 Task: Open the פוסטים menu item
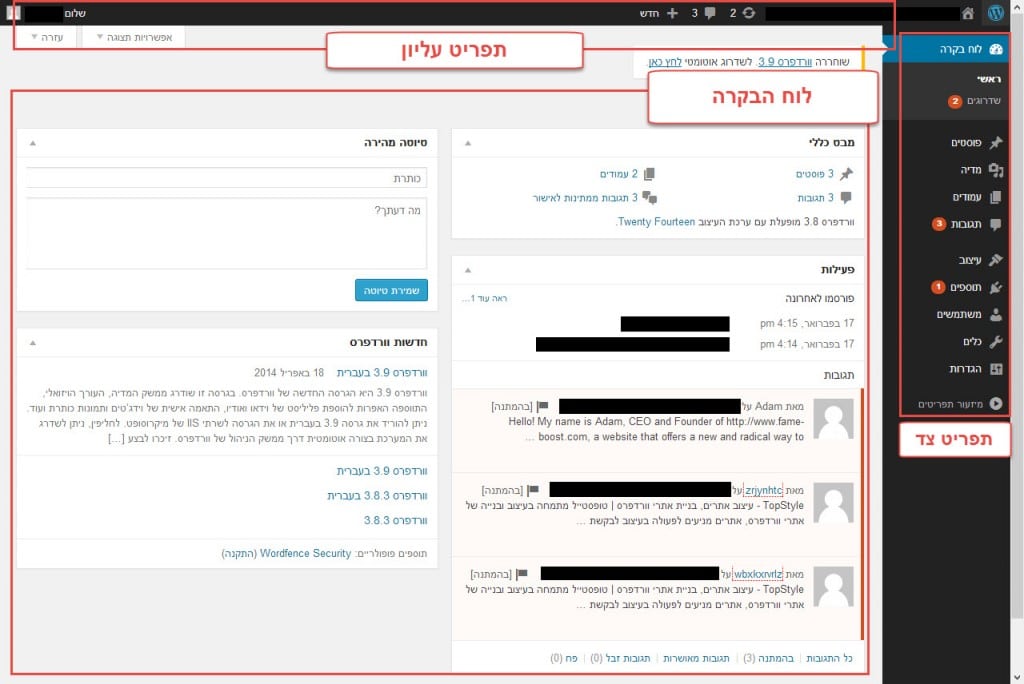(x=966, y=142)
